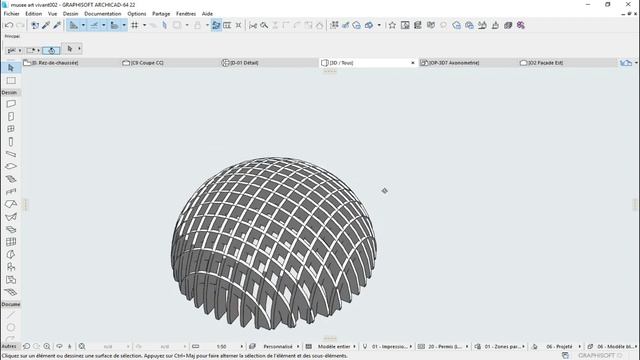Toggle the grid snap icon

coord(135,25)
